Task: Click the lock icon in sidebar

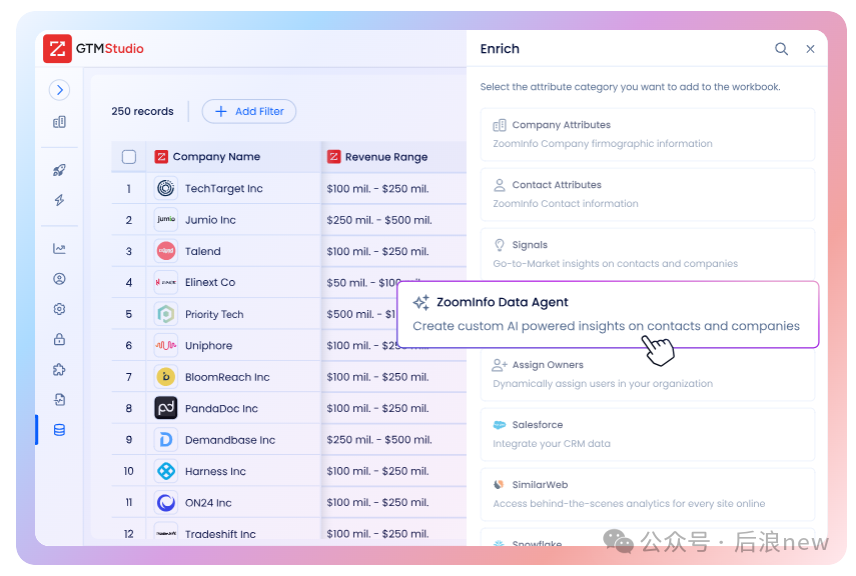Action: pyautogui.click(x=60, y=339)
